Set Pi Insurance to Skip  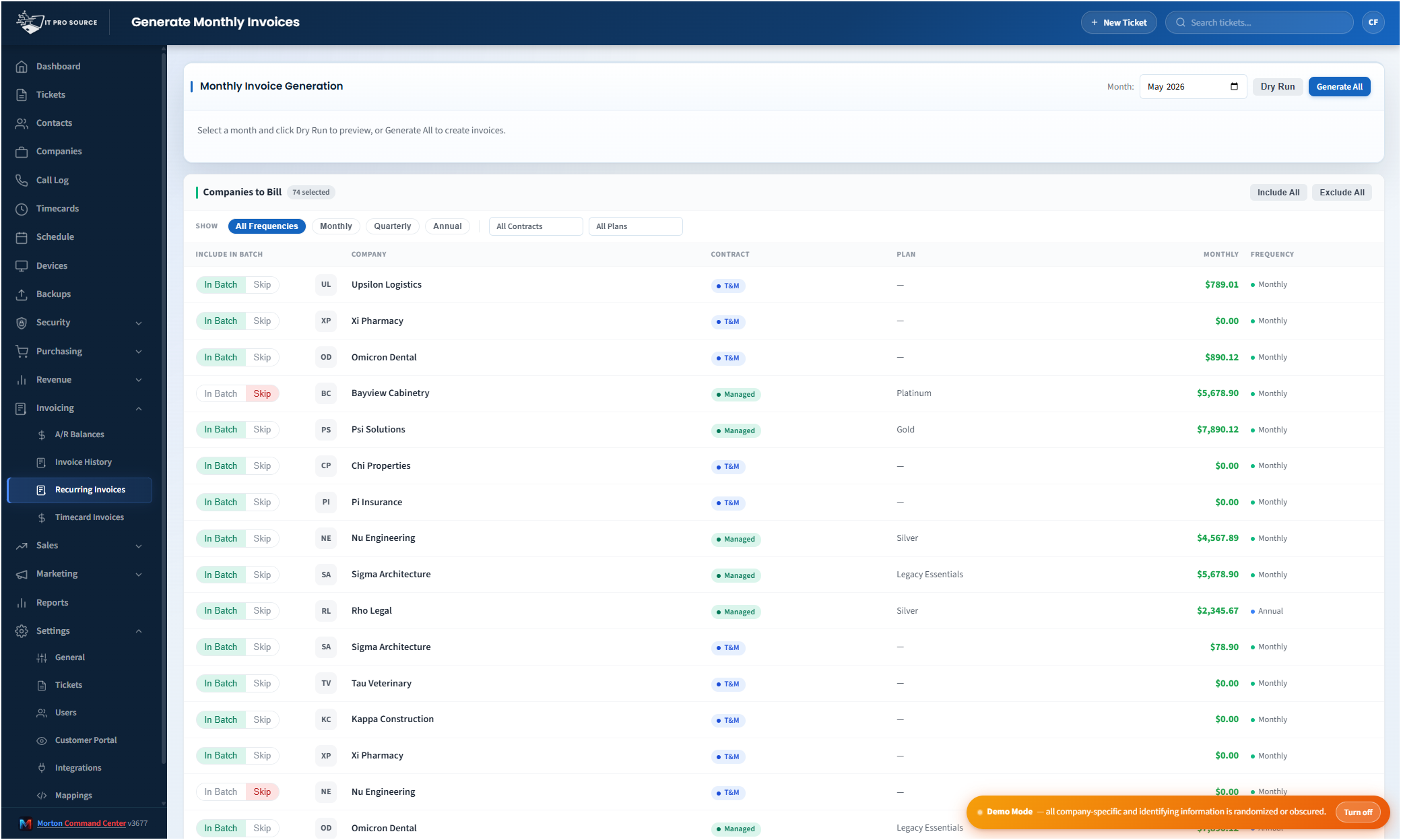[x=262, y=503]
